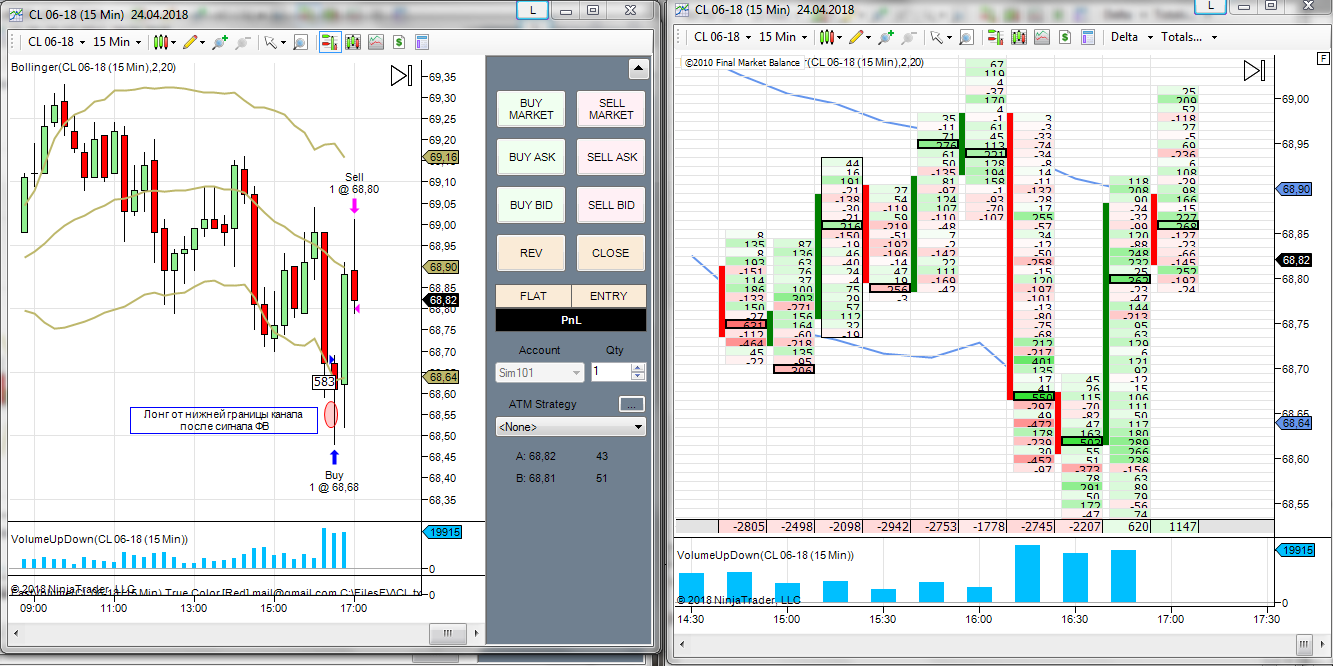Jump to latest bar arrow in right chart
Screen dimensions: 1333x666
coord(1254,71)
